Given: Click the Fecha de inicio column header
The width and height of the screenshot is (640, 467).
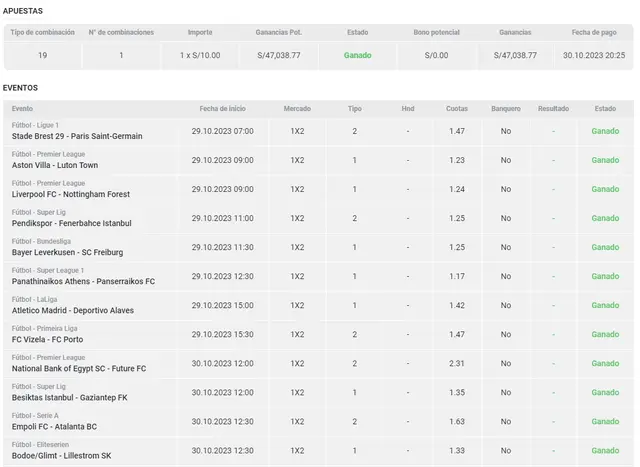Looking at the screenshot, I should (222, 108).
